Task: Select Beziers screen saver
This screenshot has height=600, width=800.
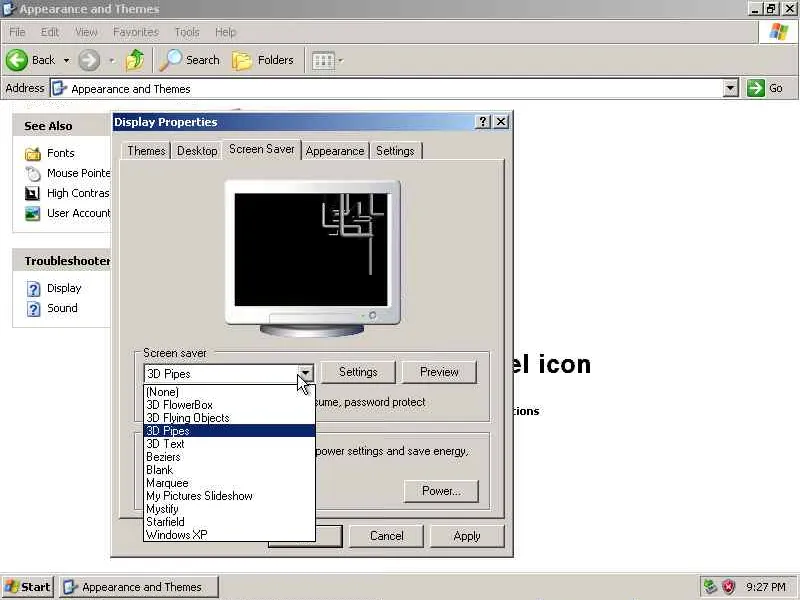Action: click(x=230, y=457)
